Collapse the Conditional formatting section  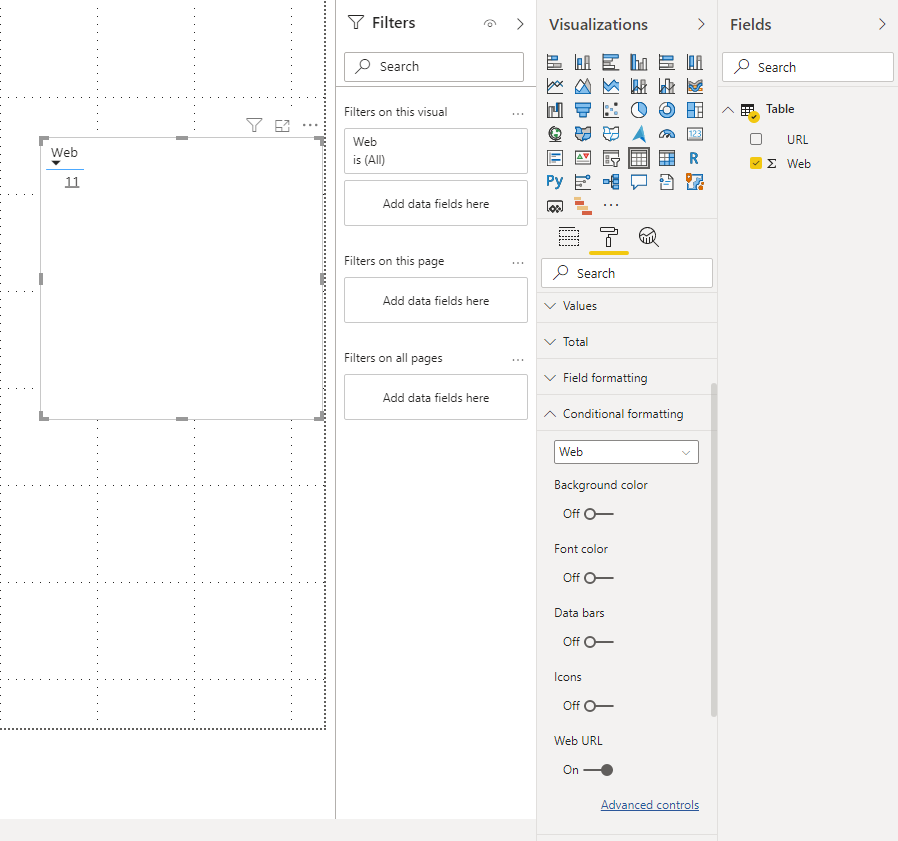pyautogui.click(x=627, y=414)
